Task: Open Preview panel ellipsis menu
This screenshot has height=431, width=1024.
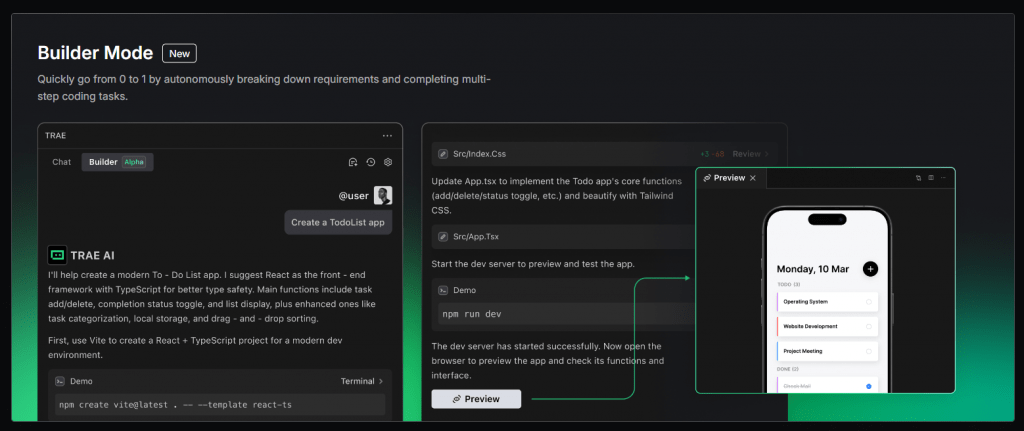Action: (x=943, y=178)
